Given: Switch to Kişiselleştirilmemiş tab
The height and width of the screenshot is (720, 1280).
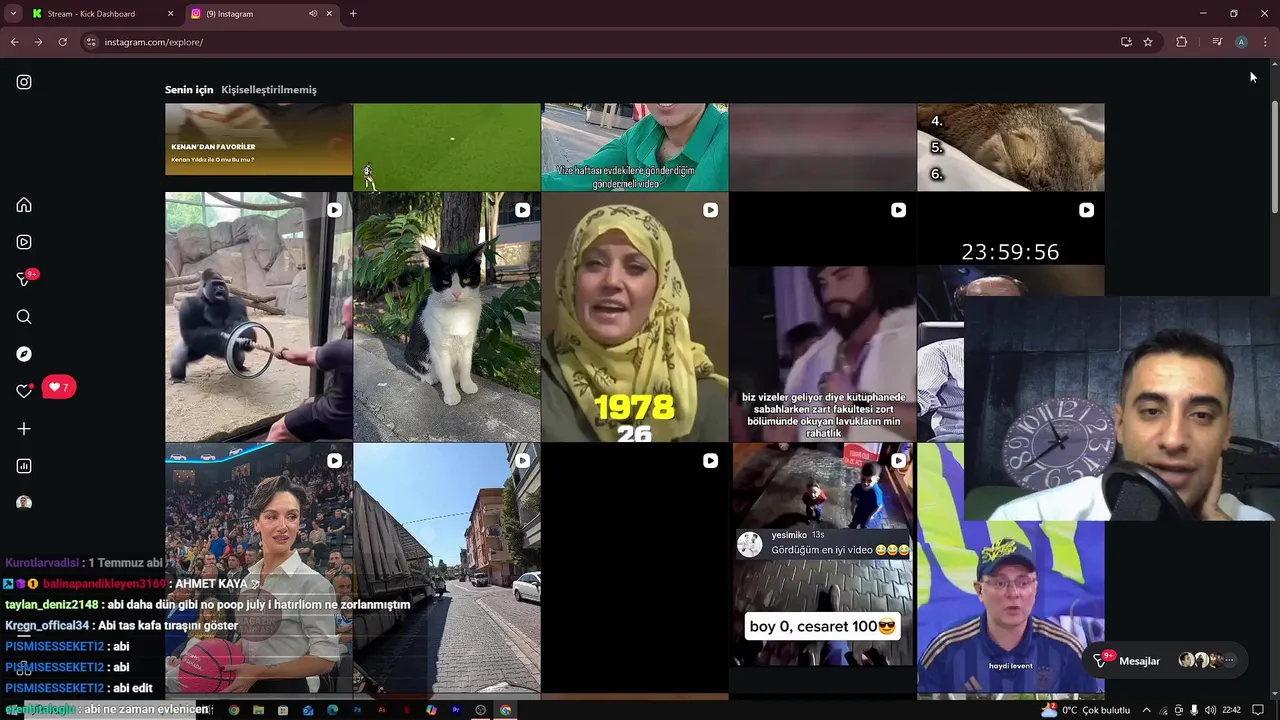Looking at the screenshot, I should click(269, 90).
